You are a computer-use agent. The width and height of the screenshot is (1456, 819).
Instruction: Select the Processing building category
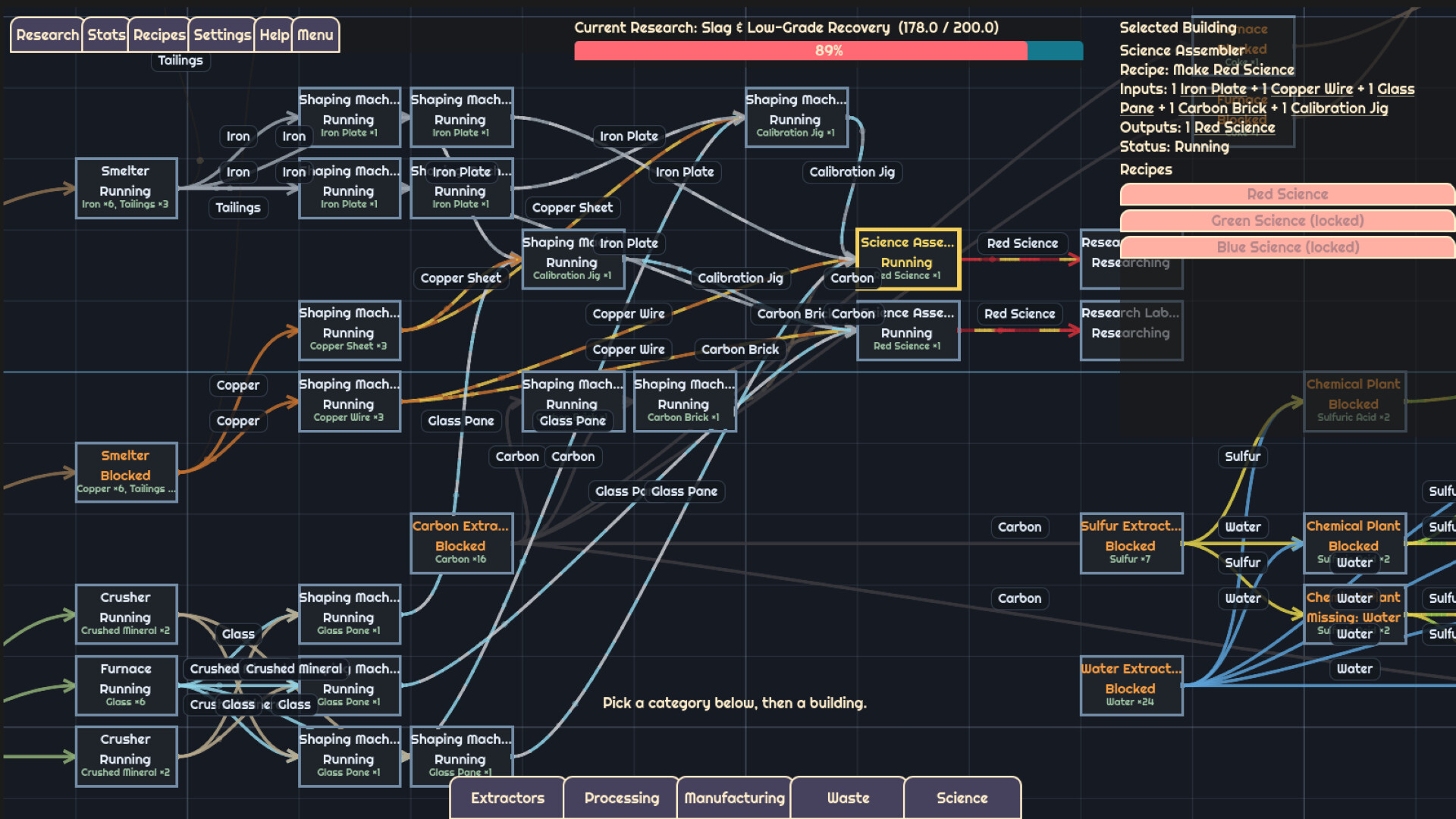621,798
